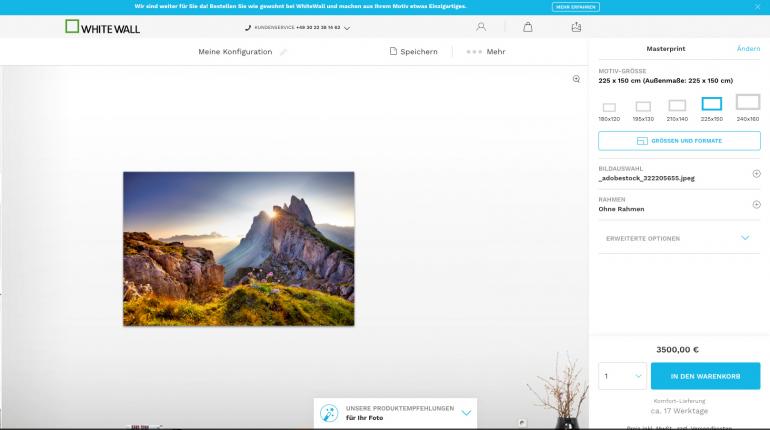
Task: Open the shopping bag icon
Action: 527,27
